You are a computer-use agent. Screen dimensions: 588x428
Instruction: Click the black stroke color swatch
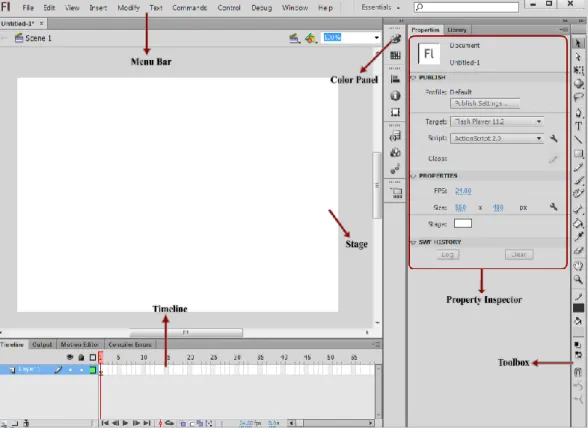click(x=578, y=308)
